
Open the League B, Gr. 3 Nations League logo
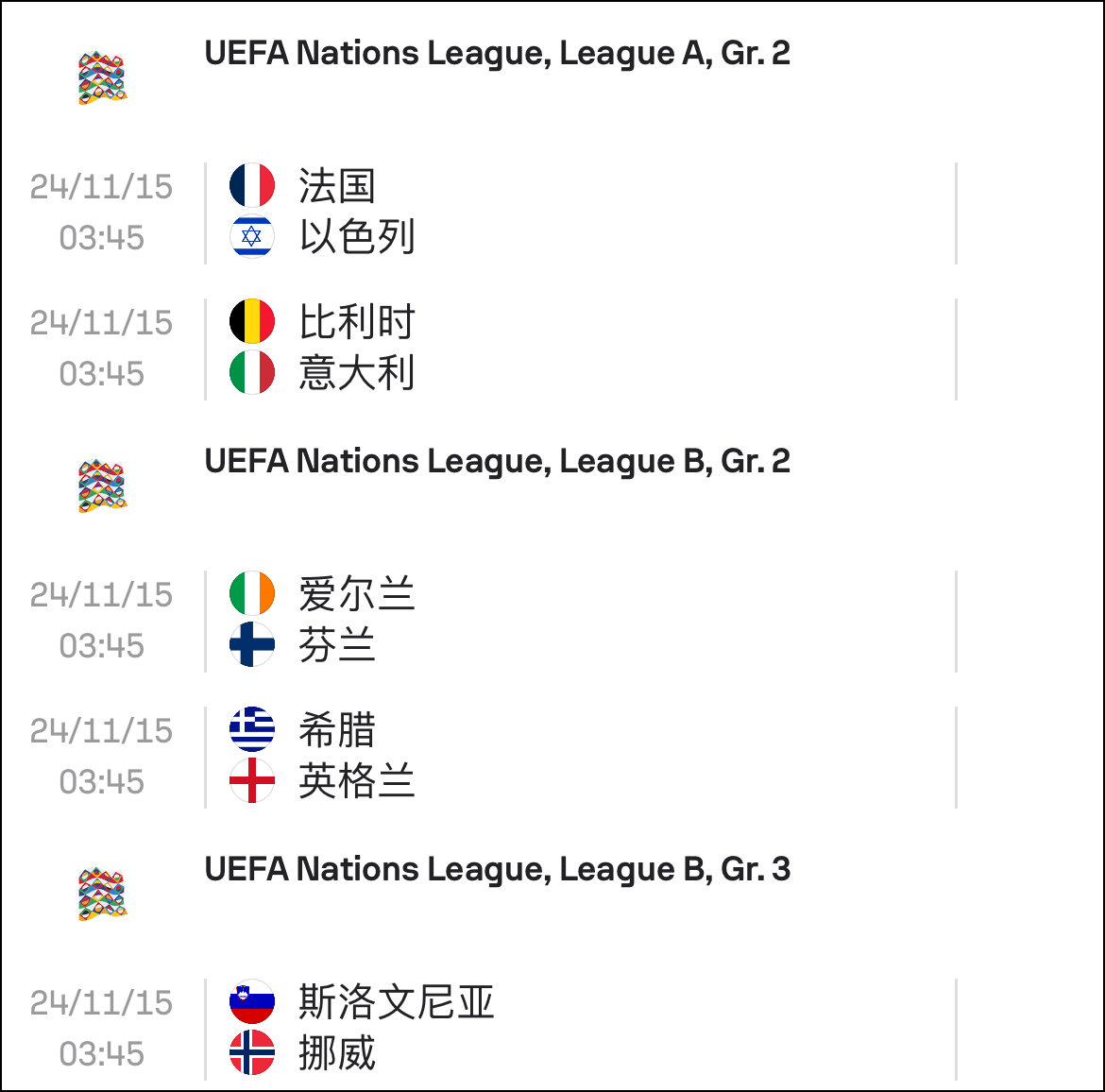(103, 894)
